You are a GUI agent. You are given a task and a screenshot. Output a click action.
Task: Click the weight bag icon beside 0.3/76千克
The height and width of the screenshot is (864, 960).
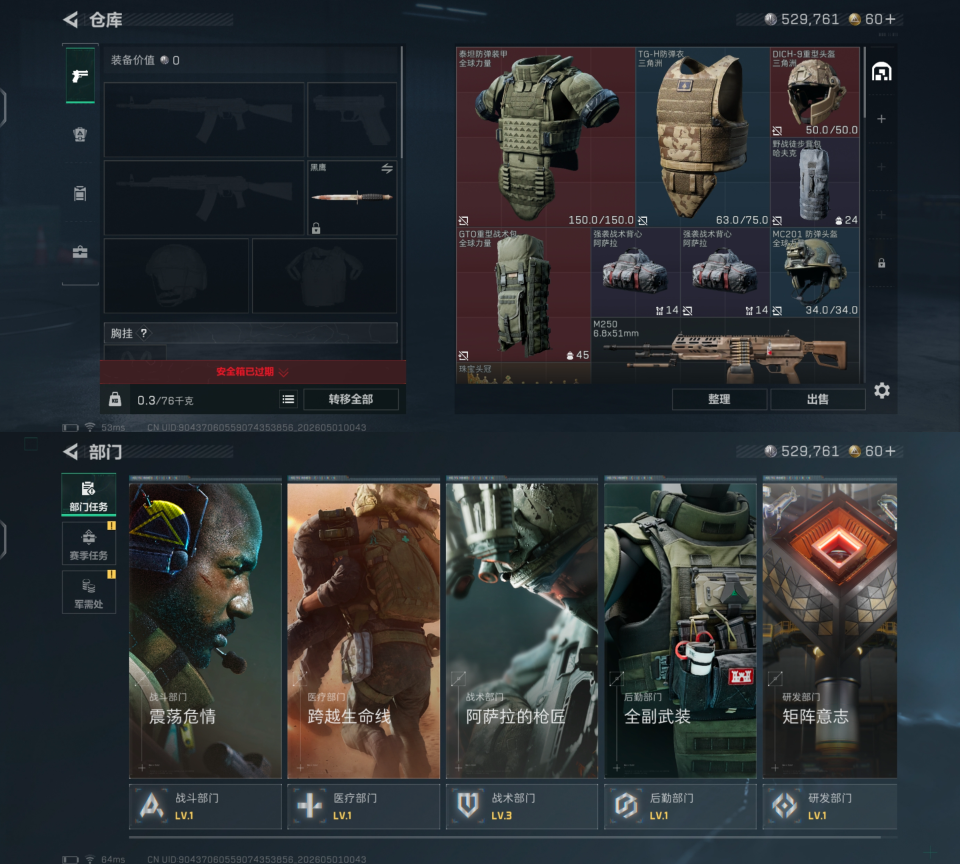(115, 399)
